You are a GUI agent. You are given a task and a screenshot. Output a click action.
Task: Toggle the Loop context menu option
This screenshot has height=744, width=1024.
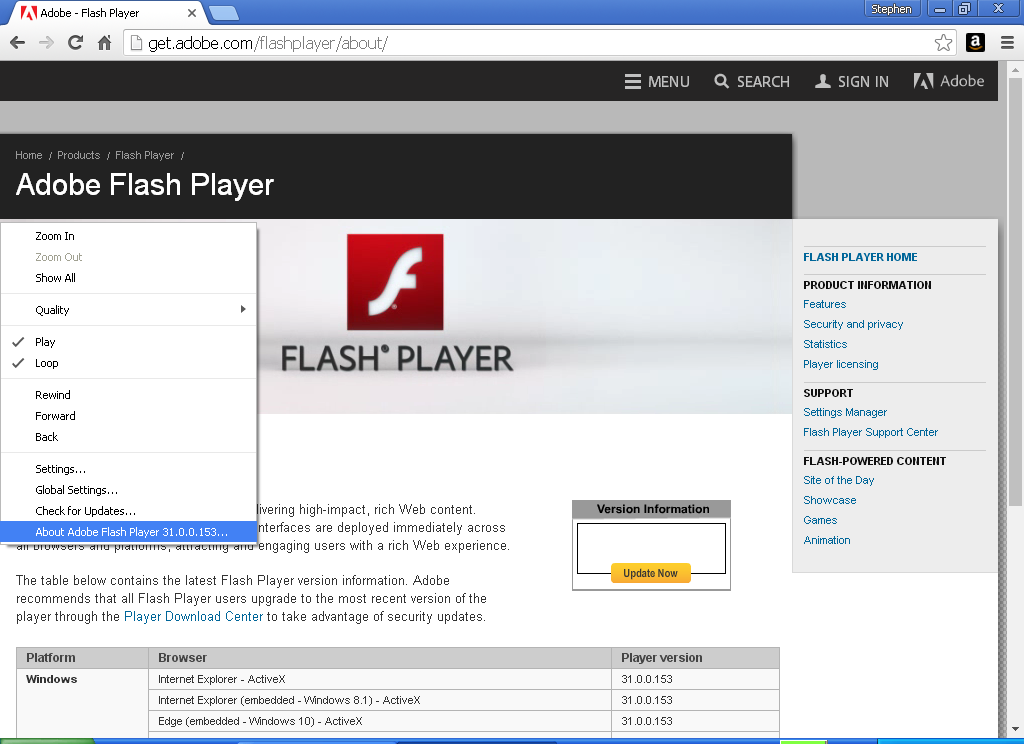click(129, 363)
